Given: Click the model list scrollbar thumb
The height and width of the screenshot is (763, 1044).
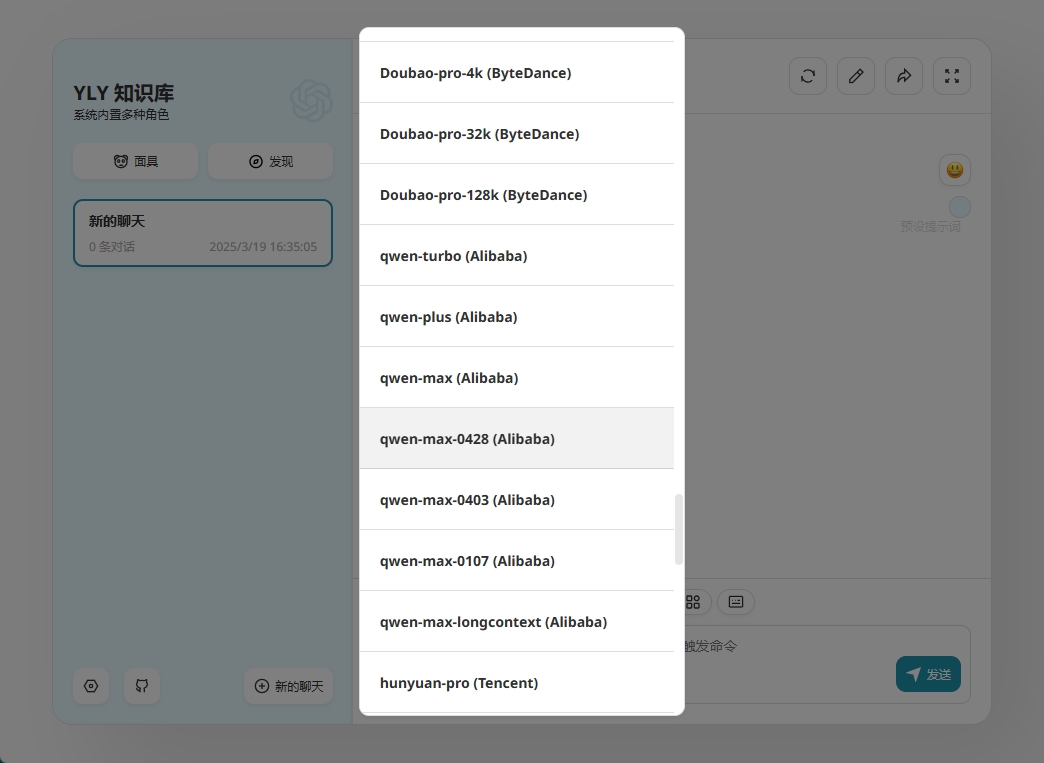Looking at the screenshot, I should 679,529.
